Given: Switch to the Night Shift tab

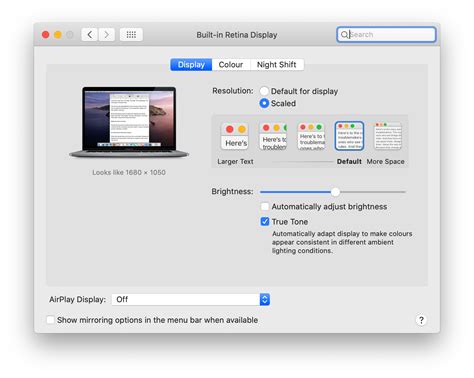Looking at the screenshot, I should (277, 65).
